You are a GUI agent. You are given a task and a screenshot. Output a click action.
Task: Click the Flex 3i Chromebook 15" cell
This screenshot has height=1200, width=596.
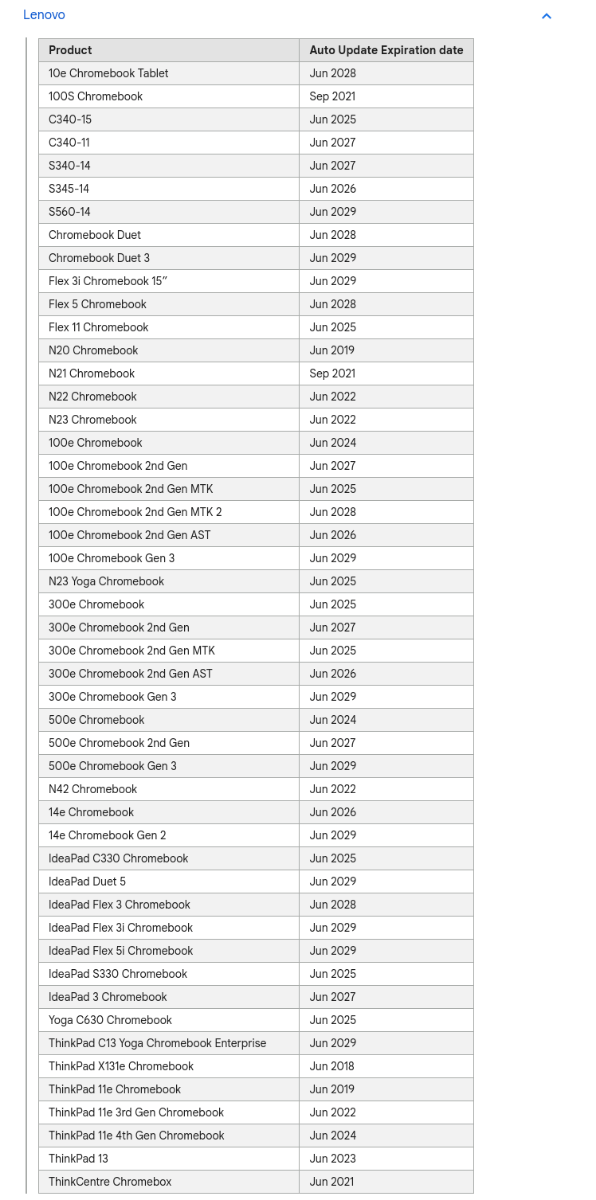(x=168, y=281)
